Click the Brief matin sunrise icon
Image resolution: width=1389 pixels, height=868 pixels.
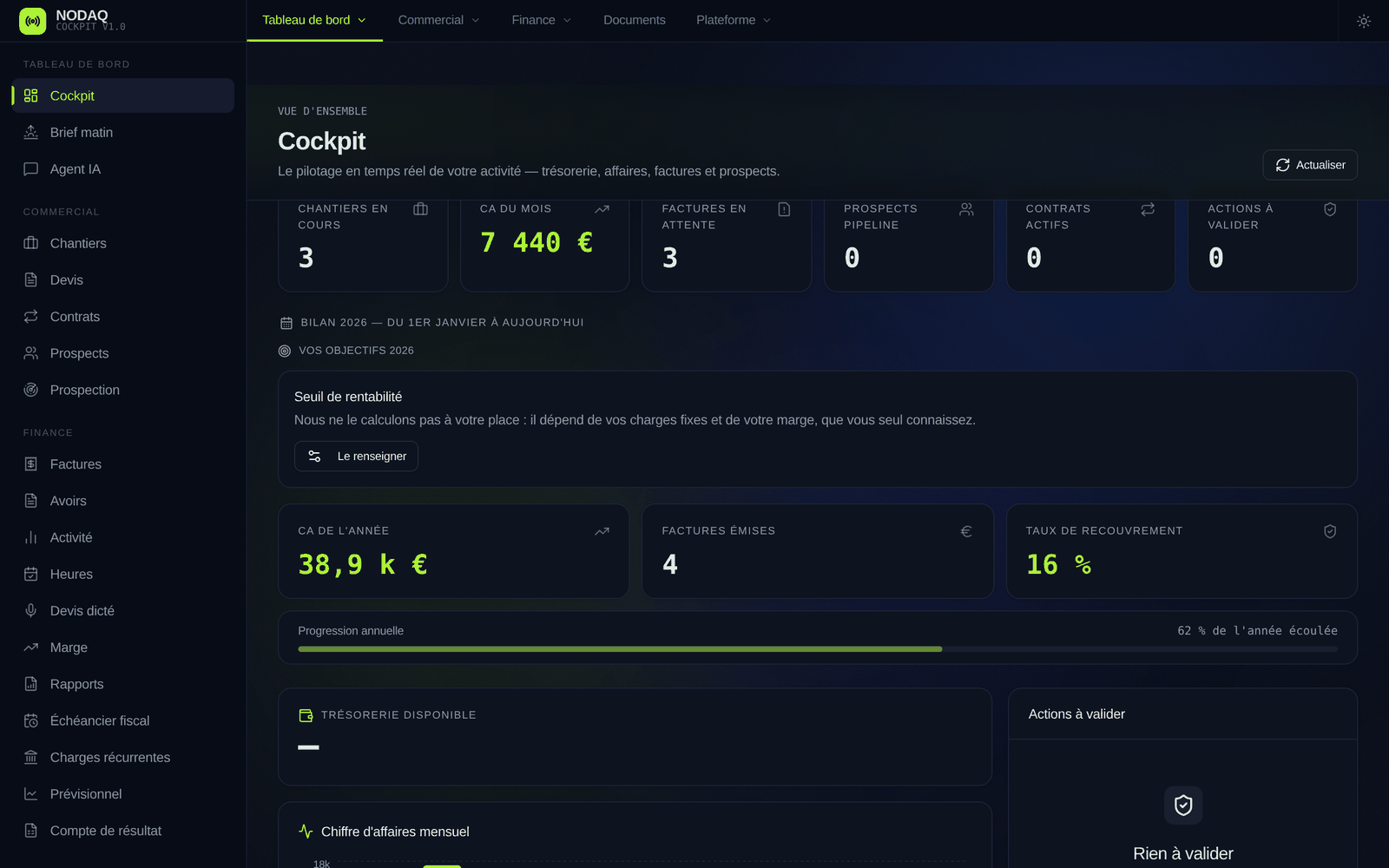point(31,132)
